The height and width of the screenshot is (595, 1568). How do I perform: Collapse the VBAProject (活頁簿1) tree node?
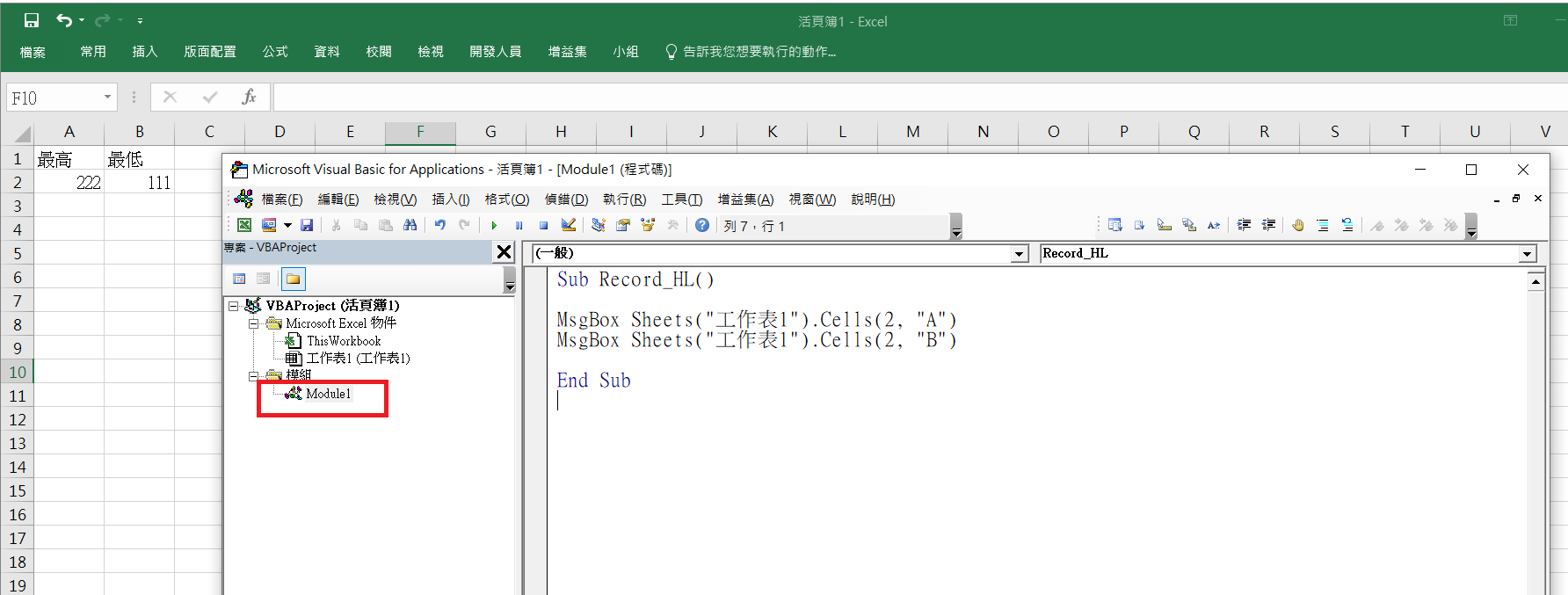pos(234,306)
